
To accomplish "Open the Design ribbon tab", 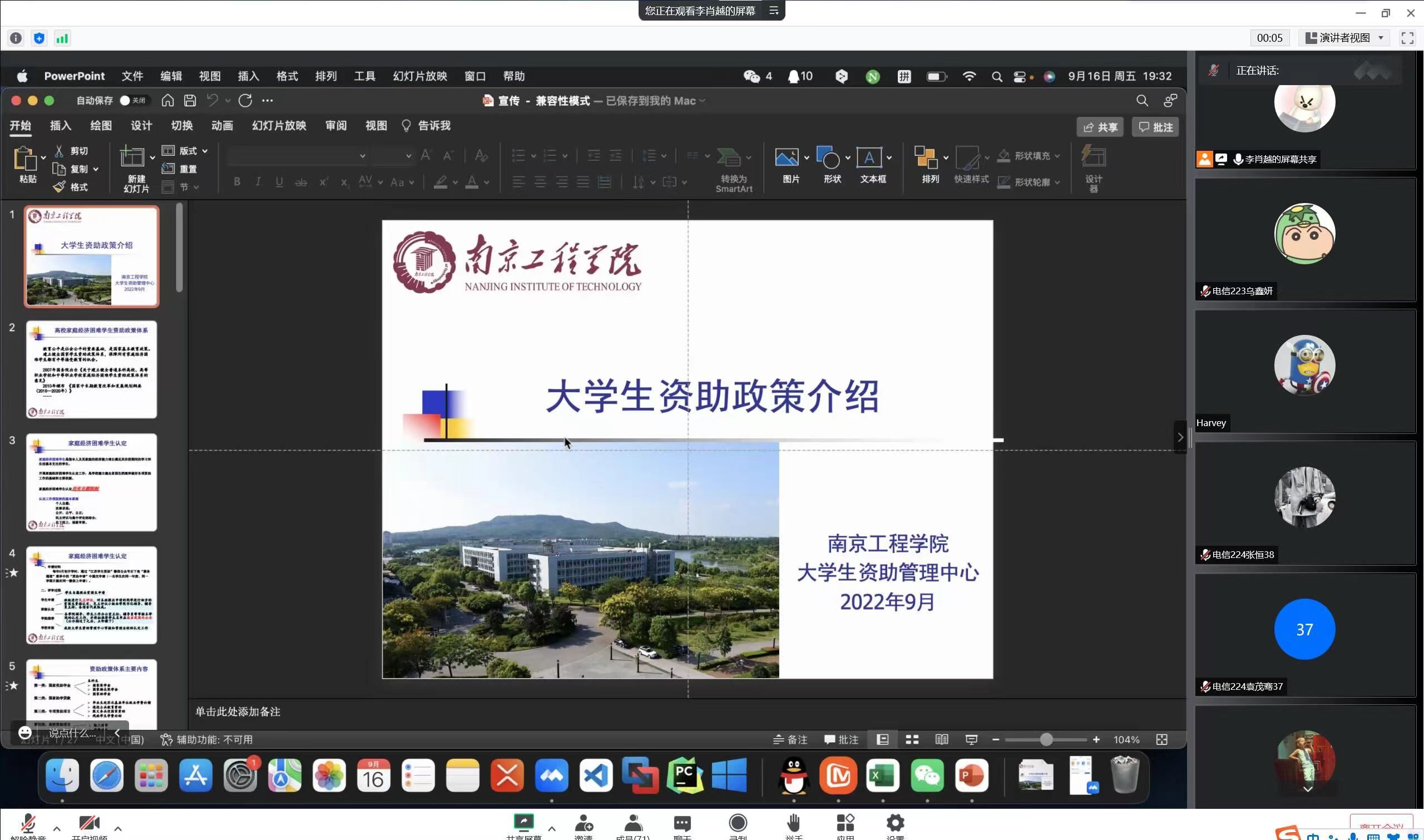I will point(141,126).
